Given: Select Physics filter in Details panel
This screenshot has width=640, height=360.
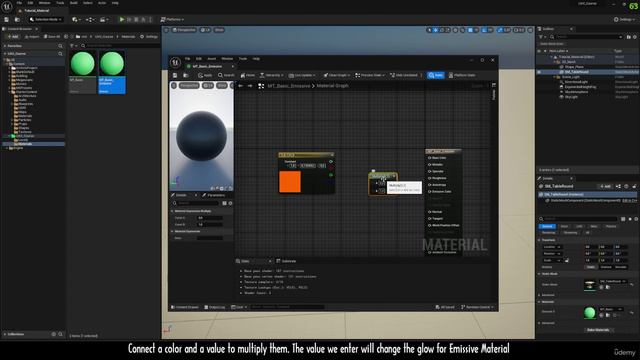Looking at the screenshot, I should click(x=611, y=226).
